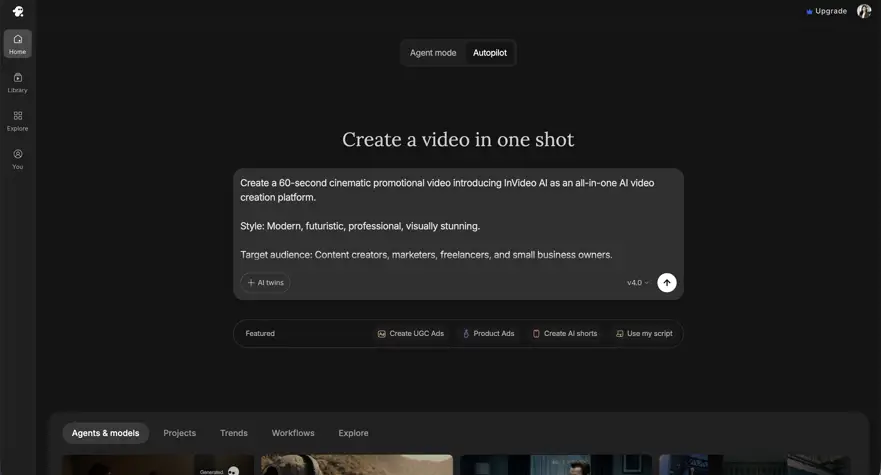Open the desert landscape thumbnail card
881x475 pixels.
pyautogui.click(x=357, y=465)
